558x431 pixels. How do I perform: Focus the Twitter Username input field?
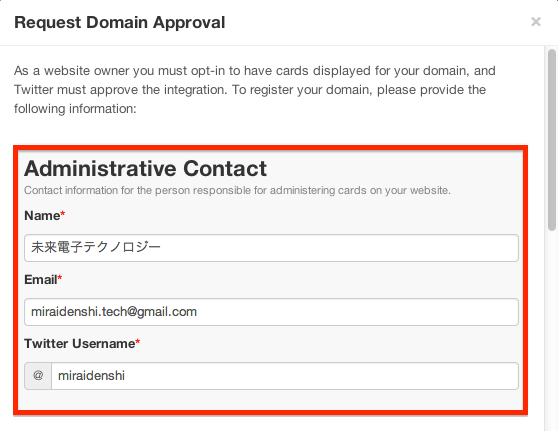(x=285, y=376)
